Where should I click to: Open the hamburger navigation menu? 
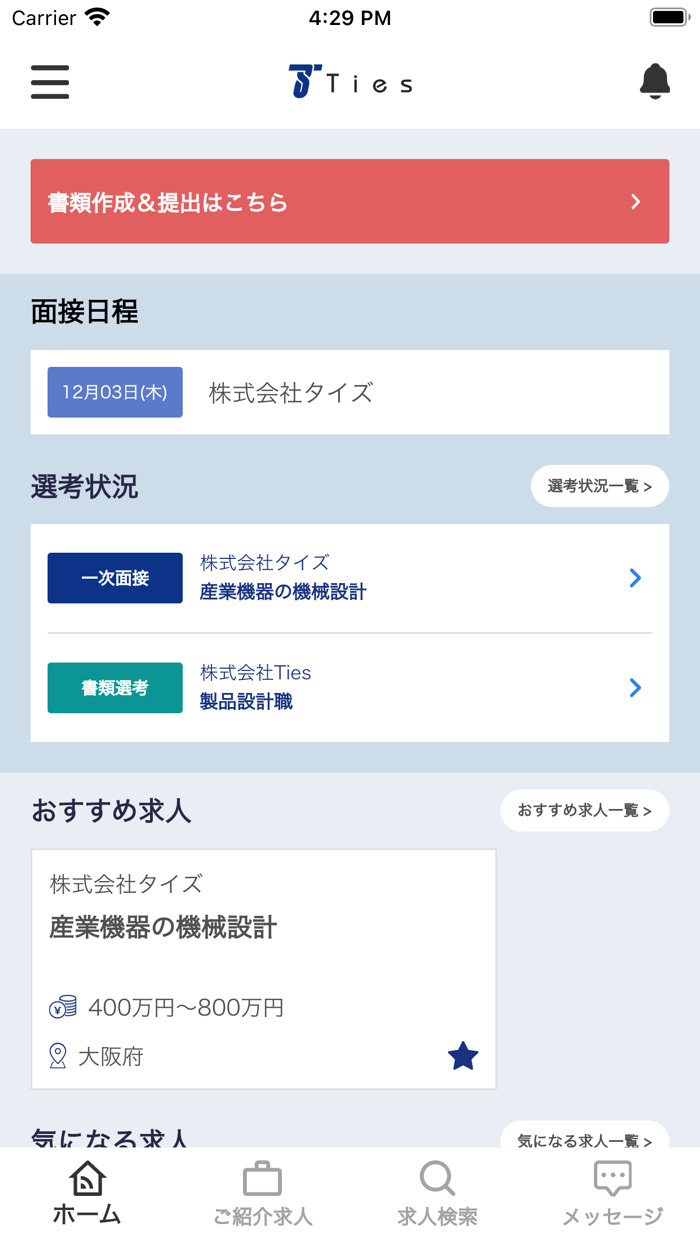coord(49,83)
